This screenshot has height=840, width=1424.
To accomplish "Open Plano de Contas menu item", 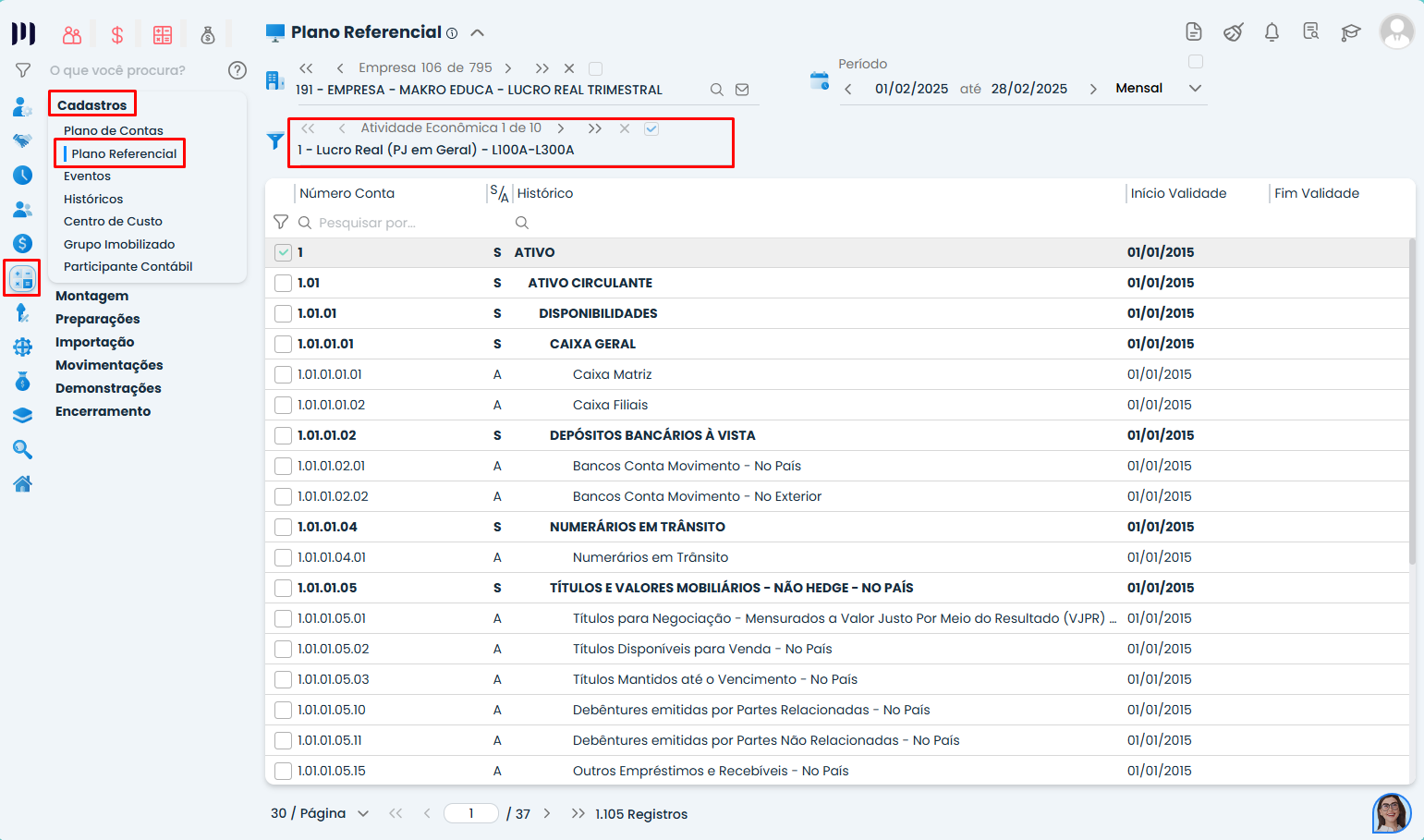I will (113, 130).
